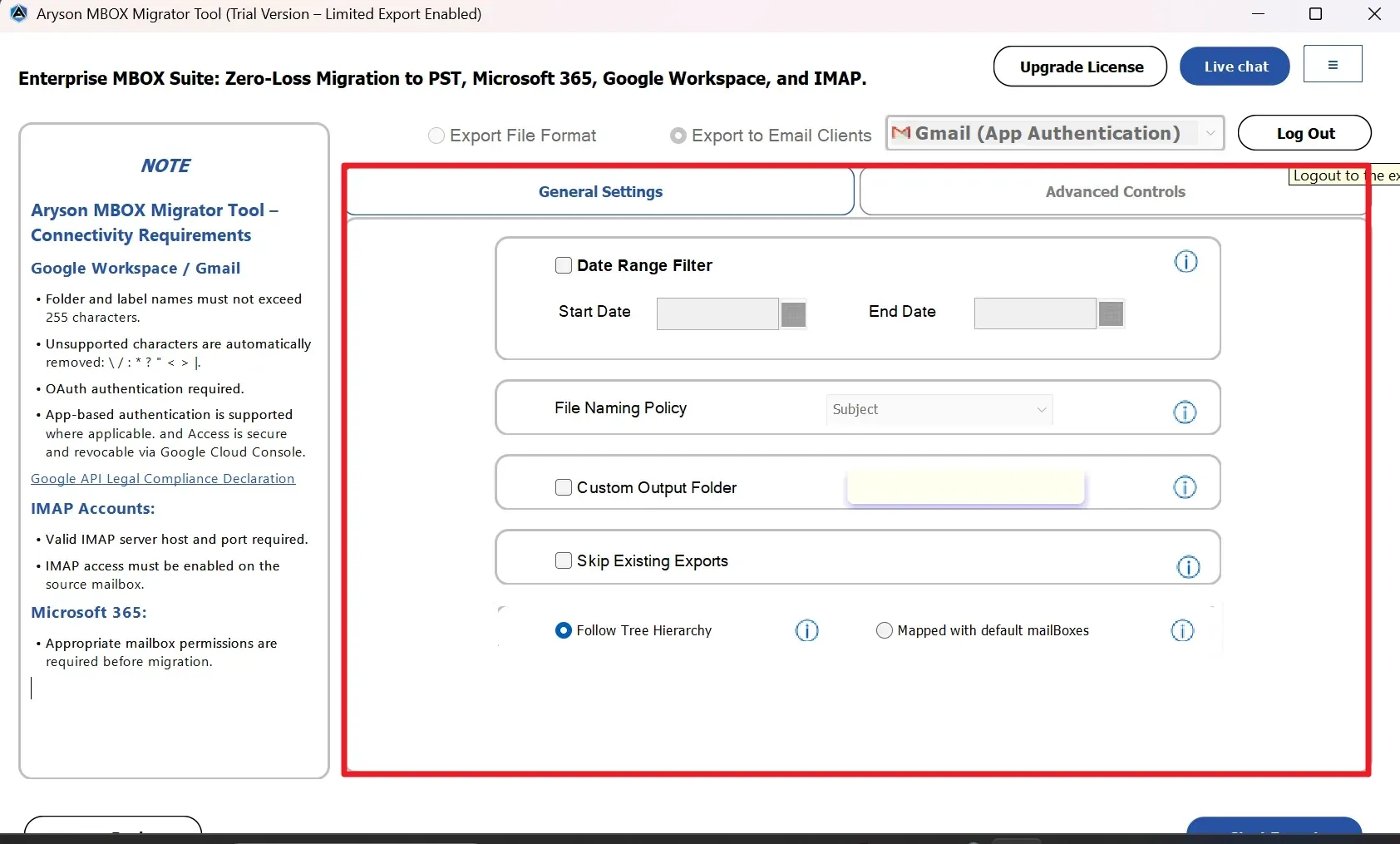
Task: Switch to the General Settings tab
Action: pyautogui.click(x=600, y=191)
